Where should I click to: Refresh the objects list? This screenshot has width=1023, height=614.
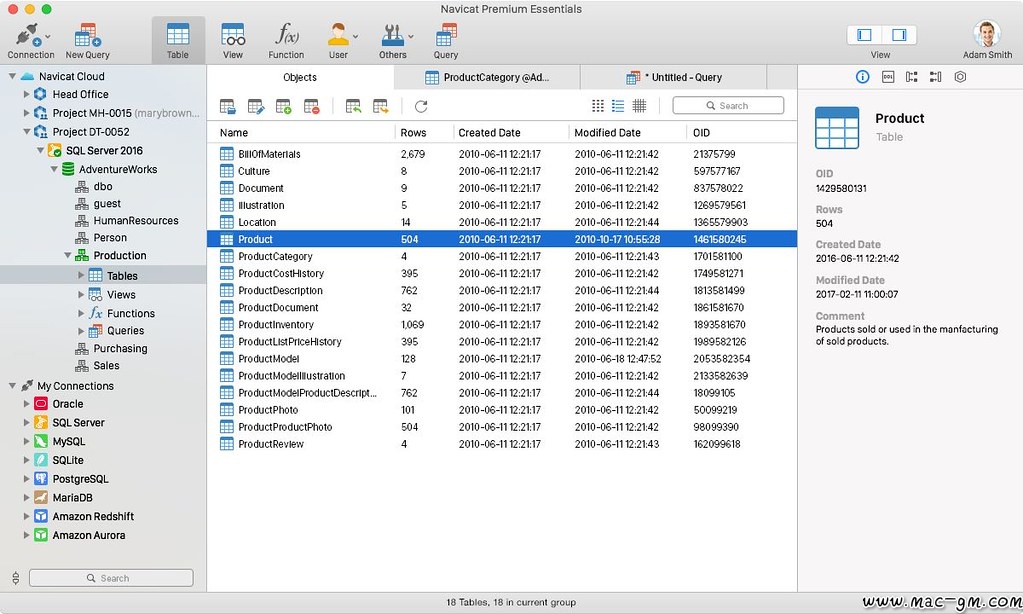[x=421, y=106]
